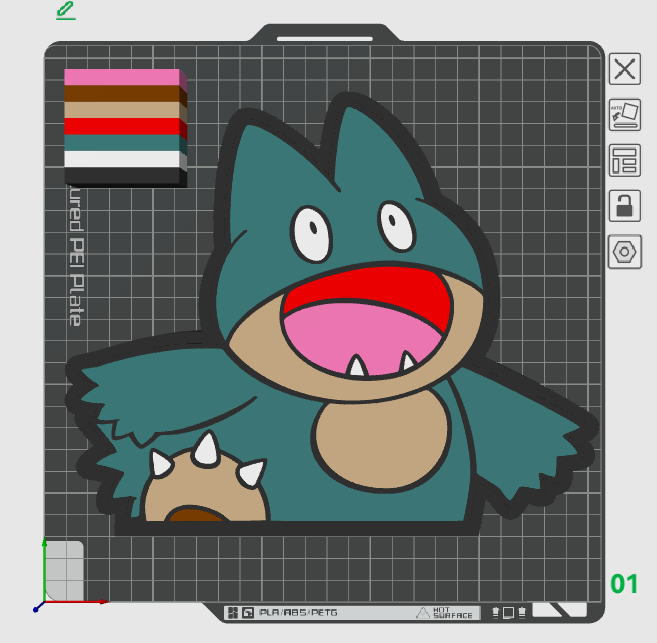Screen dimensions: 657x643
Task: Select the brown stripe on color block
Action: tap(120, 93)
